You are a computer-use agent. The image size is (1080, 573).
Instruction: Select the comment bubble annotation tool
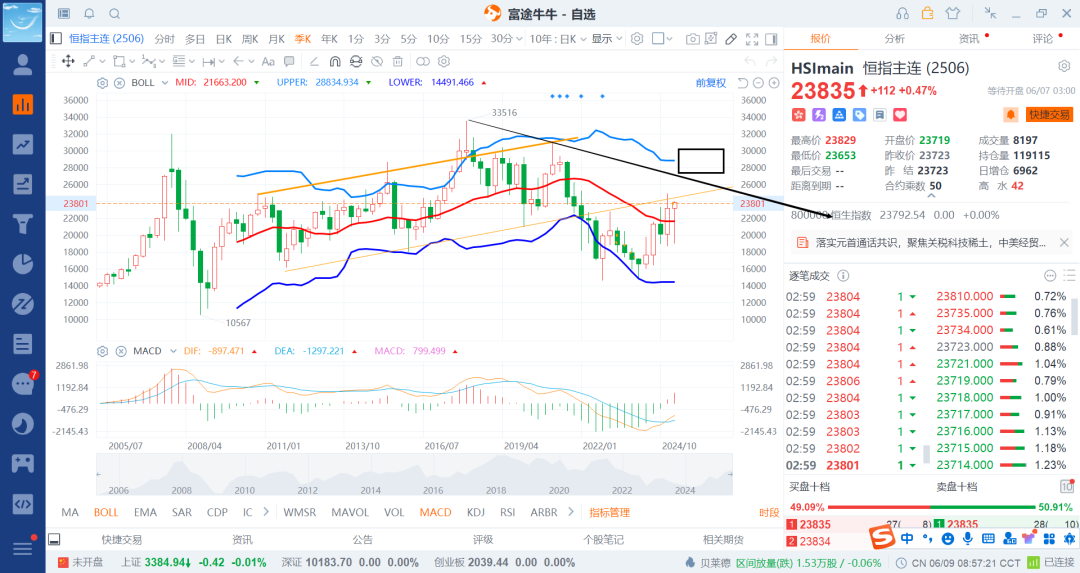point(289,61)
